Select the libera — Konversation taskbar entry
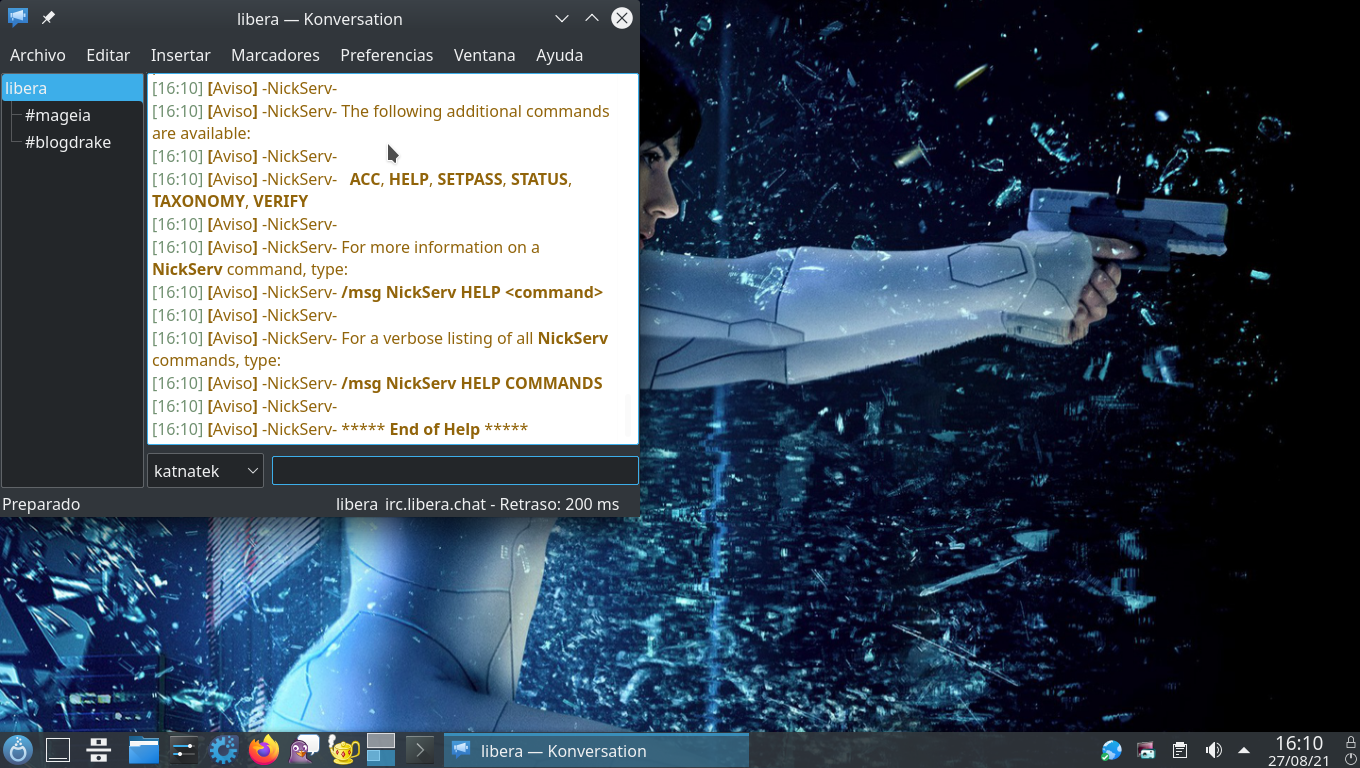 596,750
